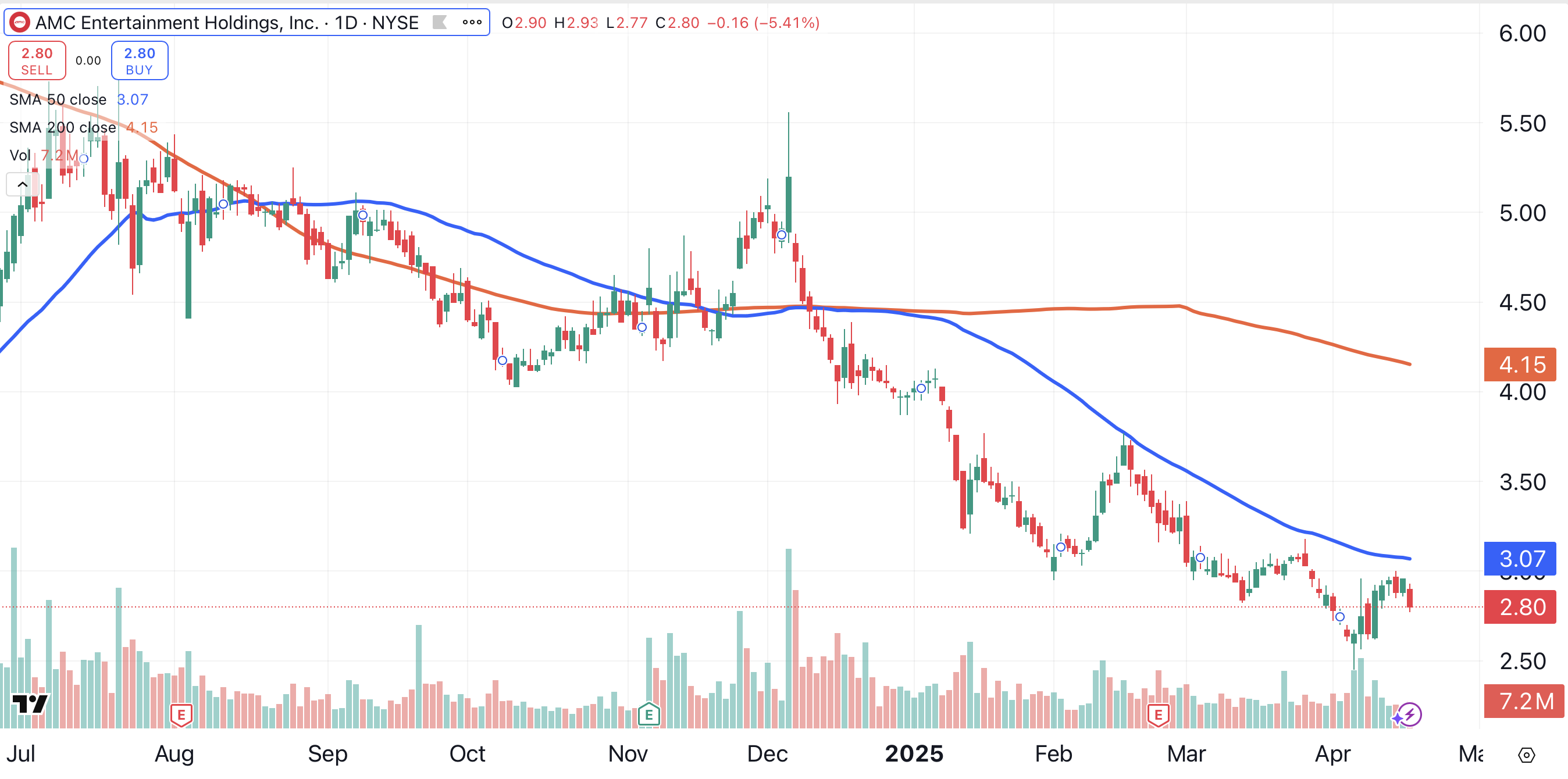Click the blue 3.07 SMA price label
Screen dimensions: 1568x779
[x=1520, y=558]
